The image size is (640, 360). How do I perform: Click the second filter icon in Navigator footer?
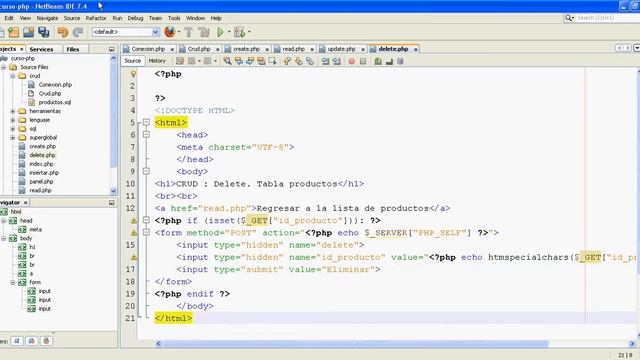[x=32, y=341]
